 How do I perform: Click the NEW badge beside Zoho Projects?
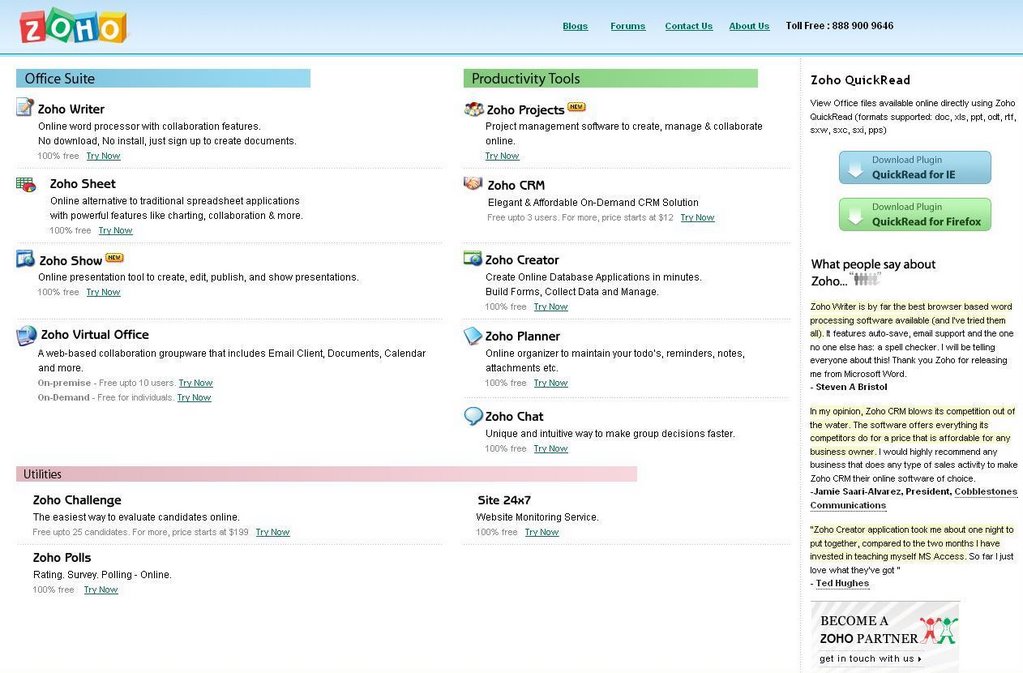[x=576, y=107]
